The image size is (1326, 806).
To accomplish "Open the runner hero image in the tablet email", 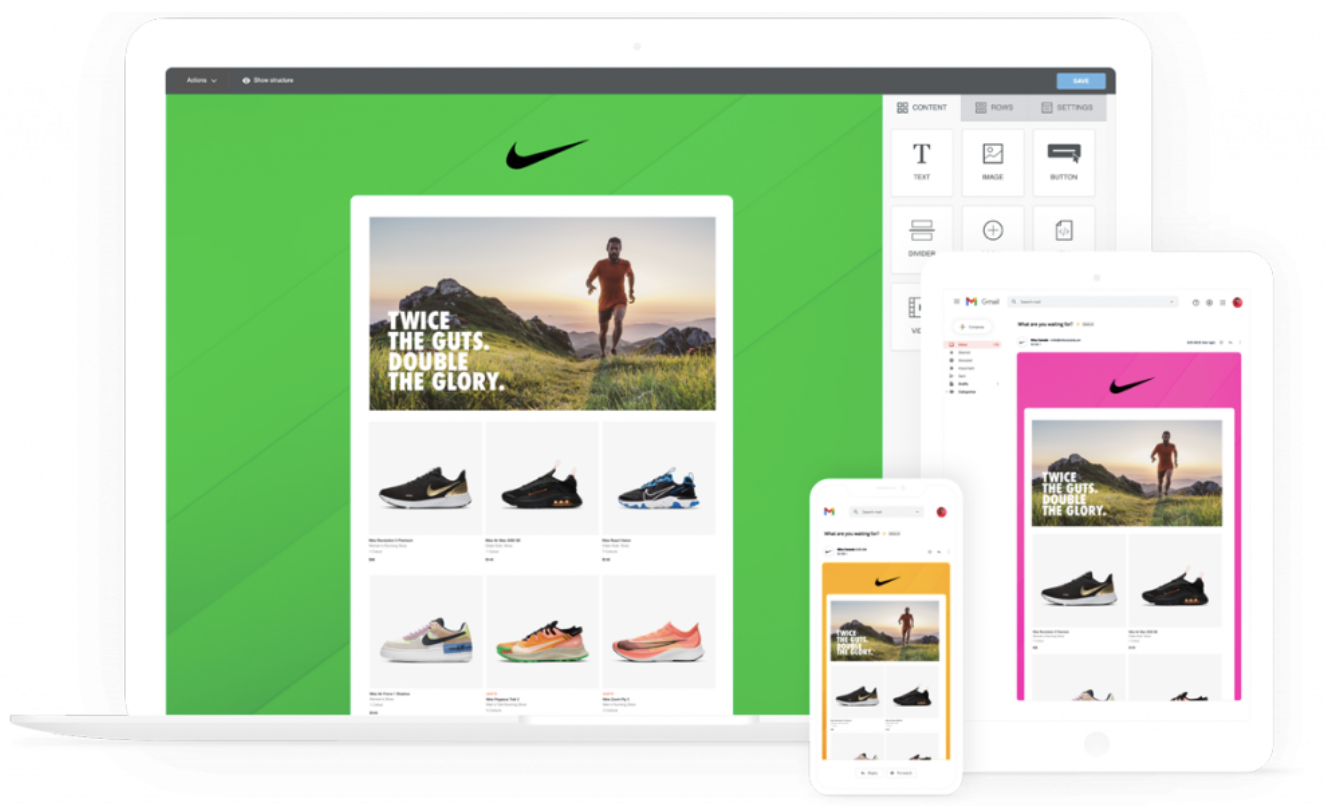I will pos(1127,473).
